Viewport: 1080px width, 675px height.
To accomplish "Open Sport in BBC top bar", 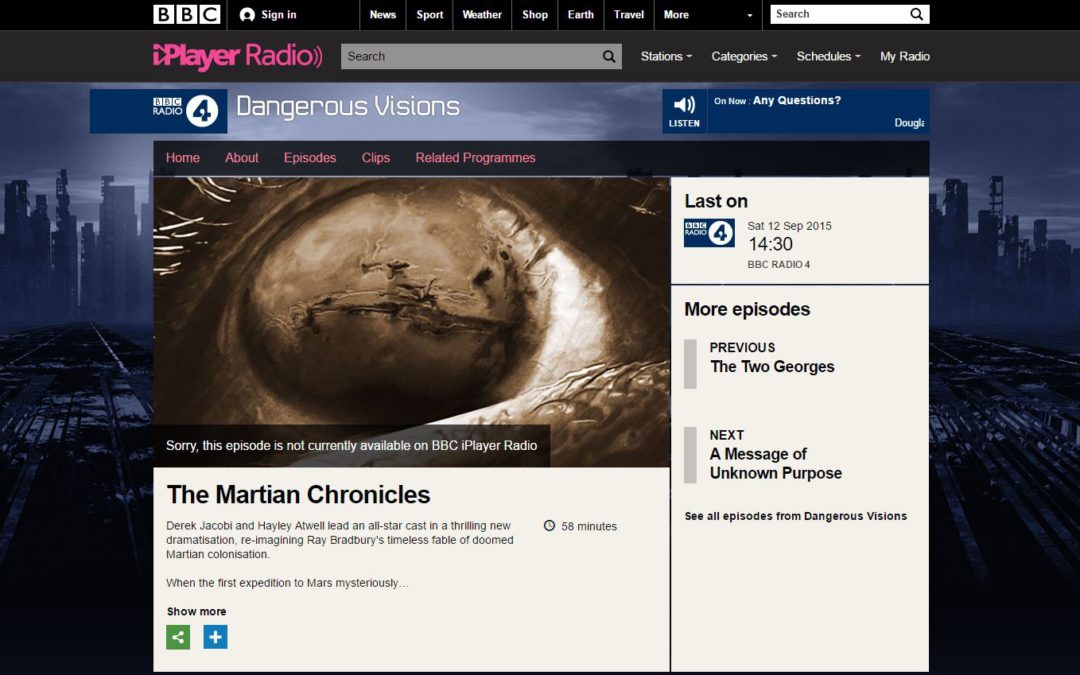I will coord(430,14).
